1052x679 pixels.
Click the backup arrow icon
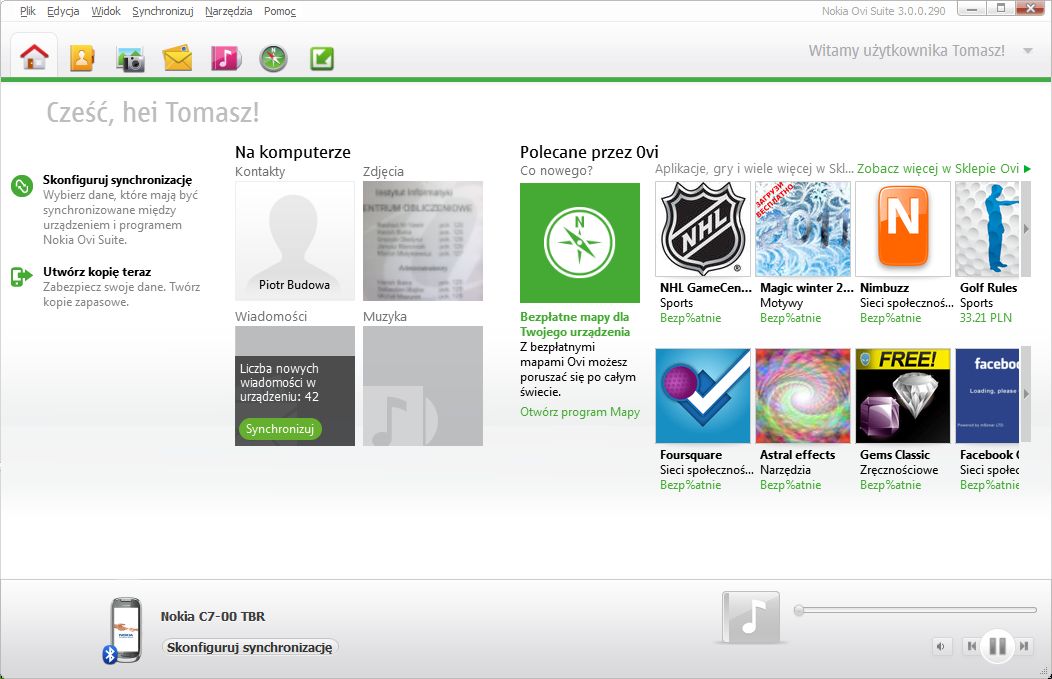click(21, 276)
